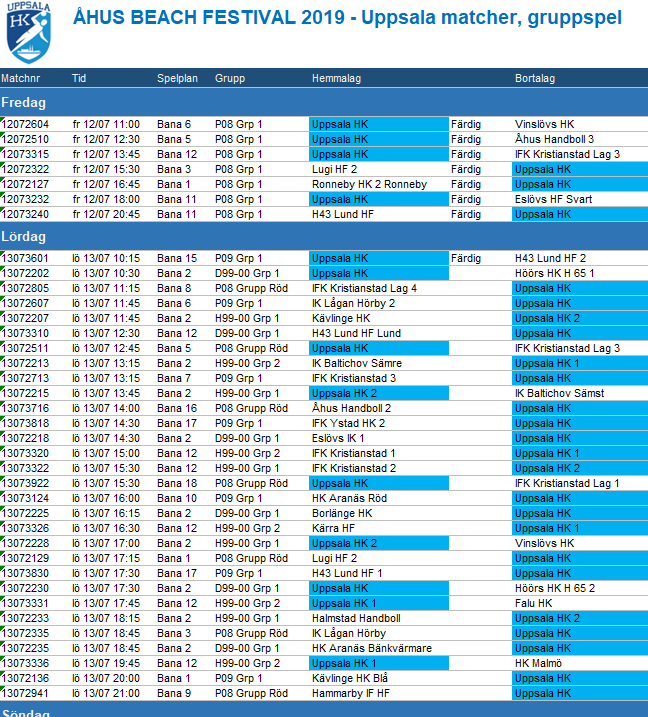
Task: Click IK Lågan Hörby 2 cell
Action: 353,303
